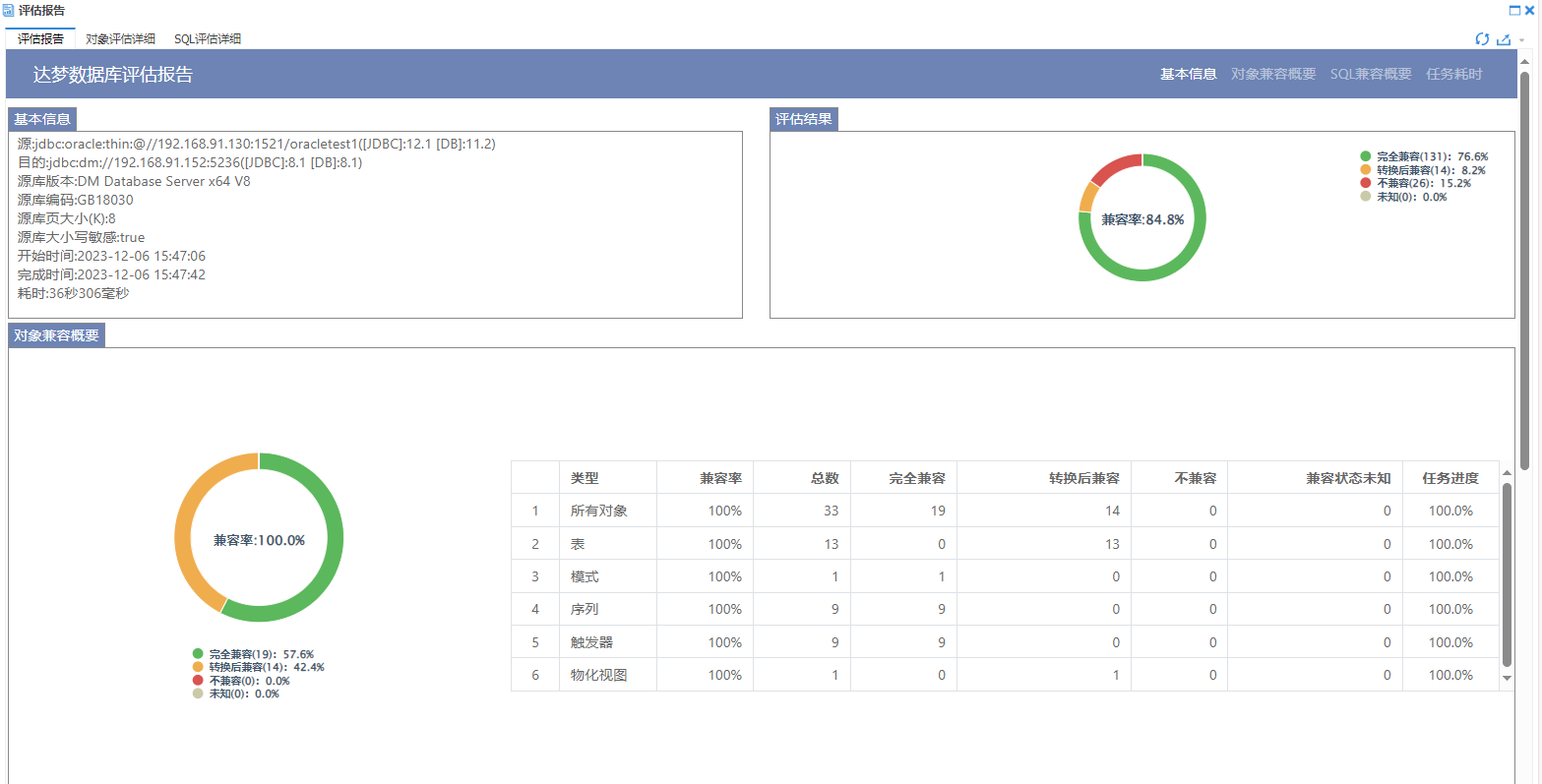
Task: Click the 任务进度 column header
Action: click(x=1450, y=478)
